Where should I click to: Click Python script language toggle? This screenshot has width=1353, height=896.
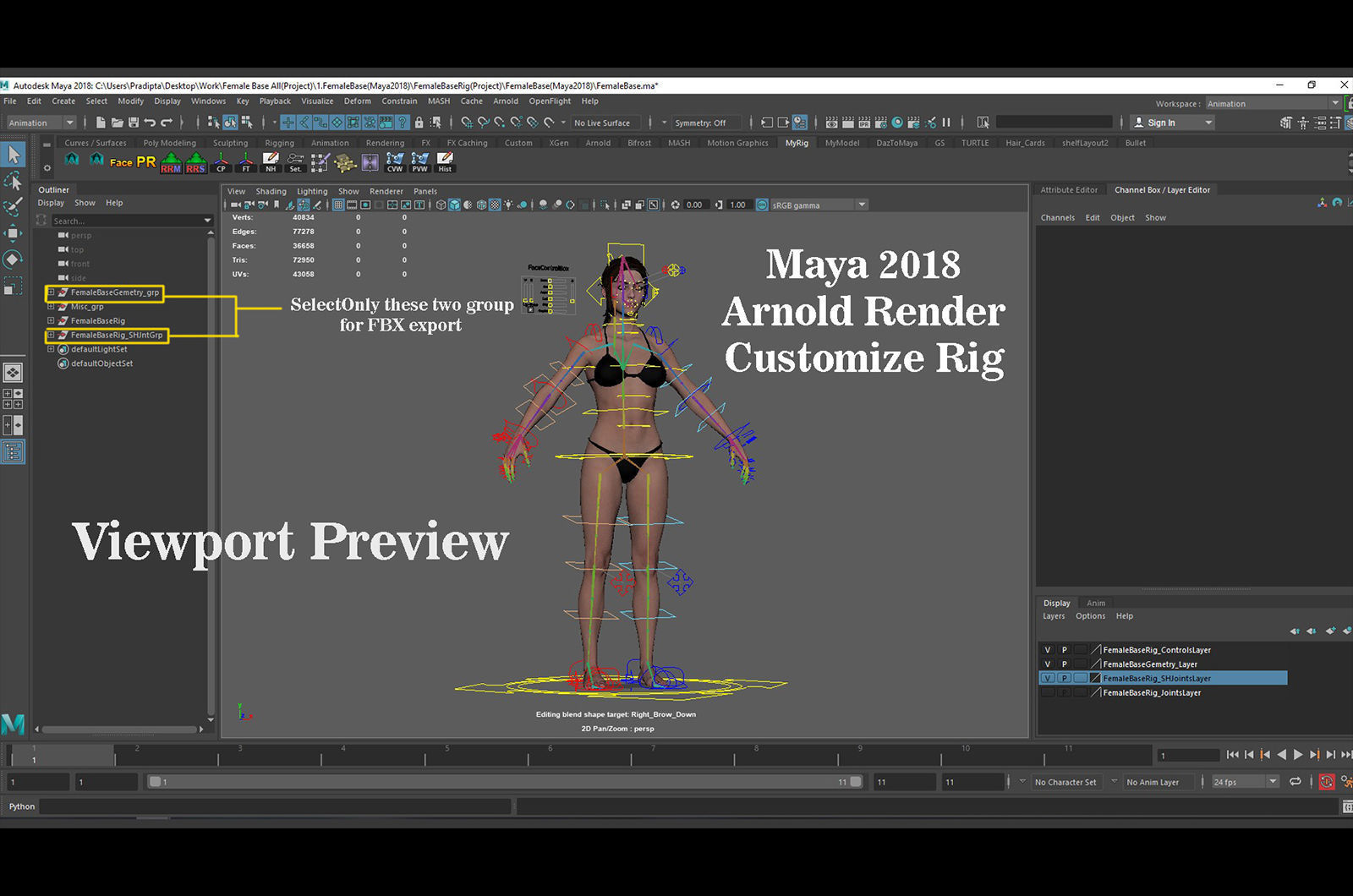coord(21,806)
